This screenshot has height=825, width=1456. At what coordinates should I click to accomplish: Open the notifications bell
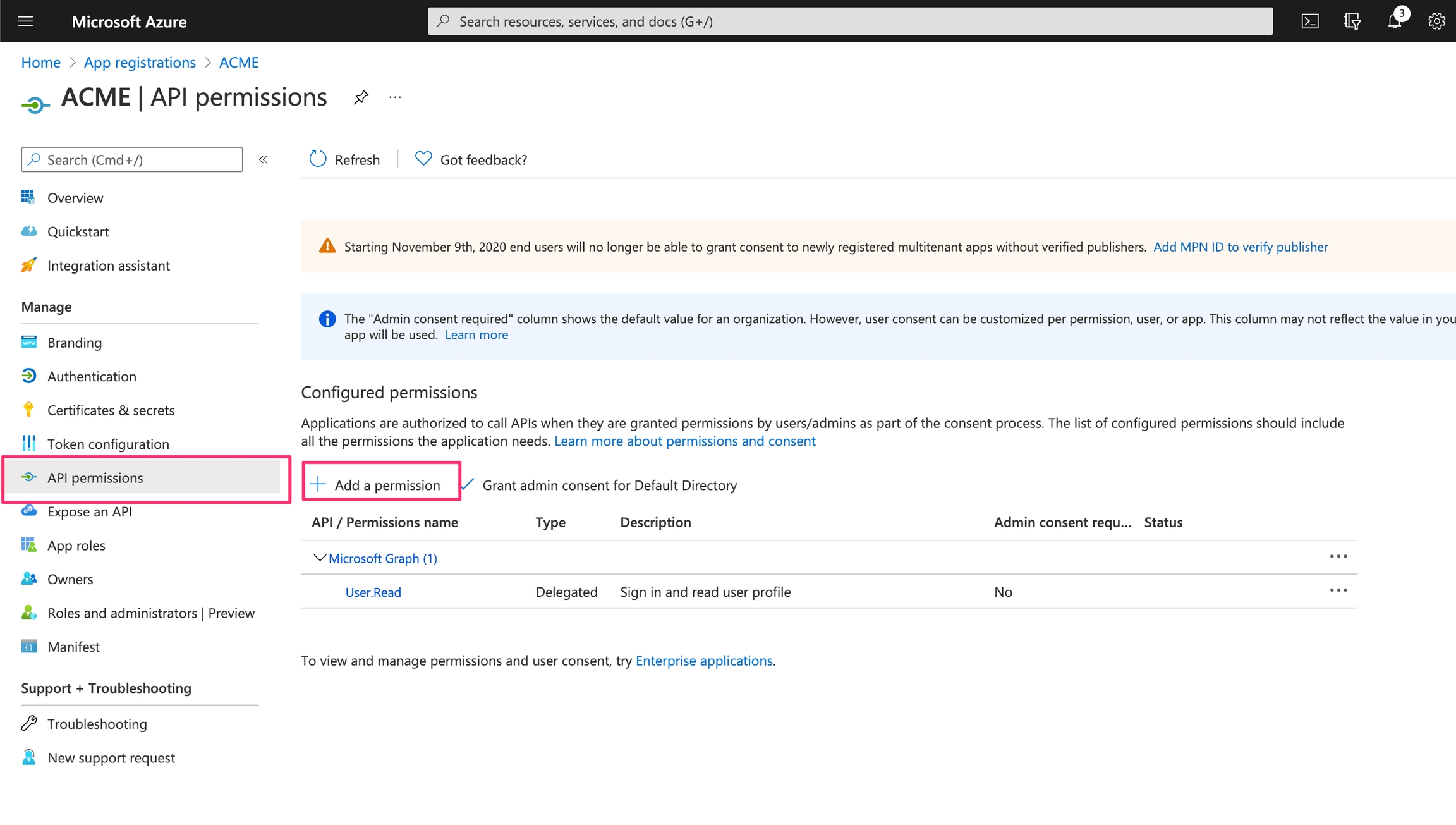[1394, 21]
